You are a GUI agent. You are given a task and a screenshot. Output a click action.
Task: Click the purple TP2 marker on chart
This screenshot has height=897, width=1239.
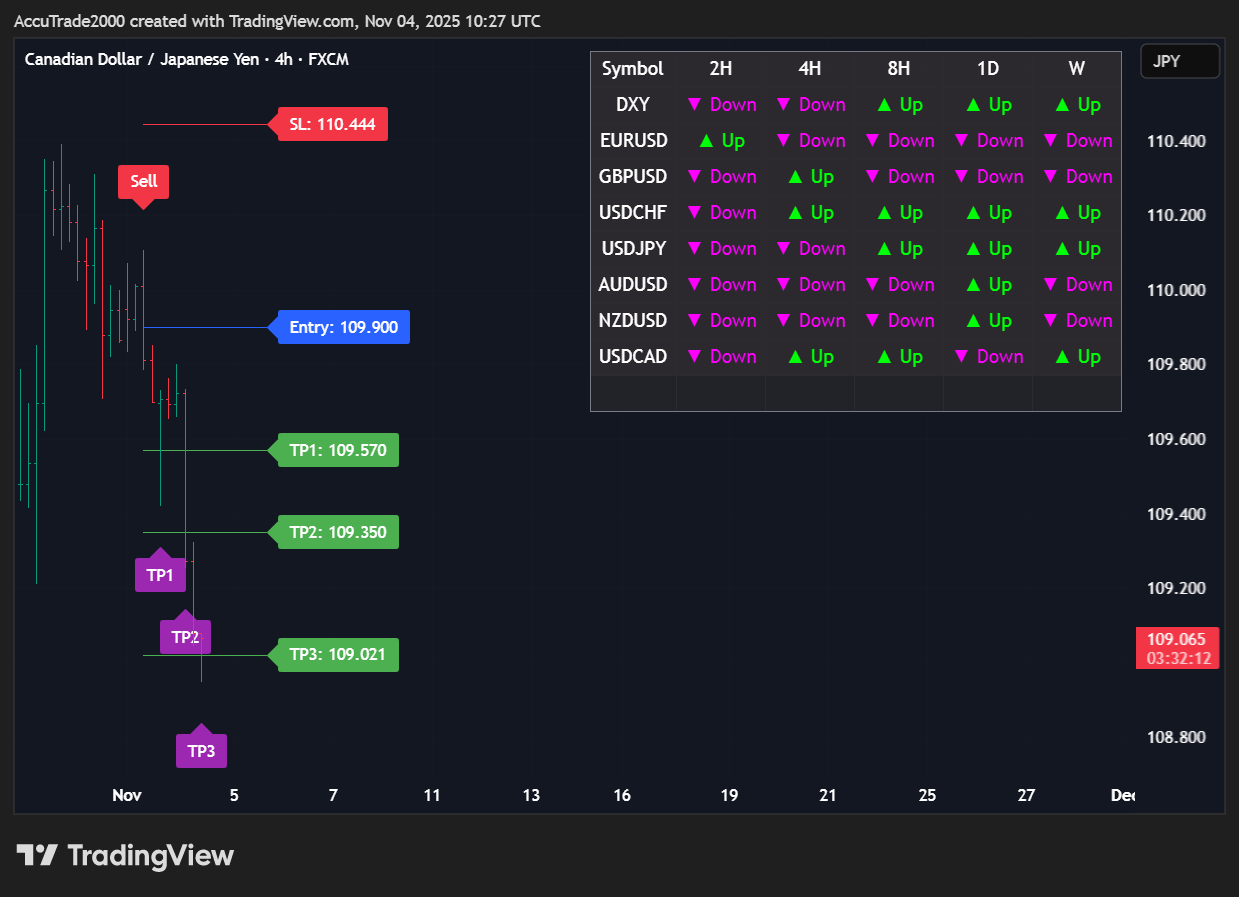click(x=185, y=636)
